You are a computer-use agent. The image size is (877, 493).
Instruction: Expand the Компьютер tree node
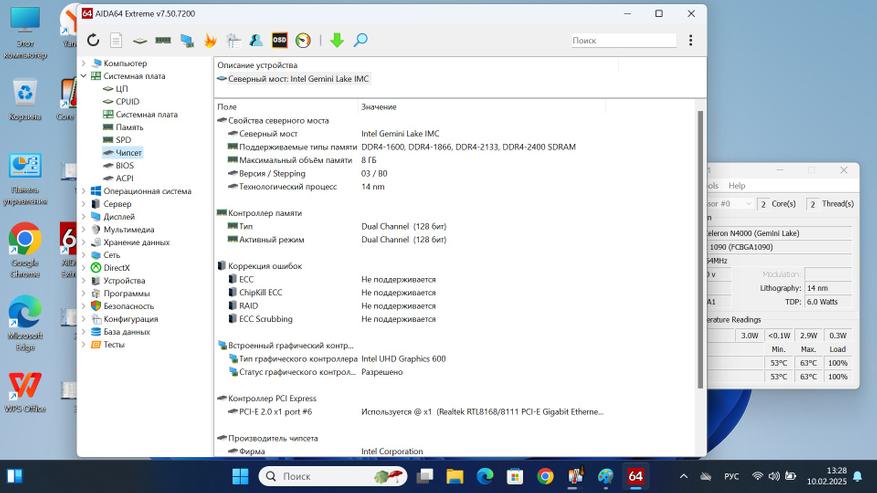pyautogui.click(x=84, y=63)
